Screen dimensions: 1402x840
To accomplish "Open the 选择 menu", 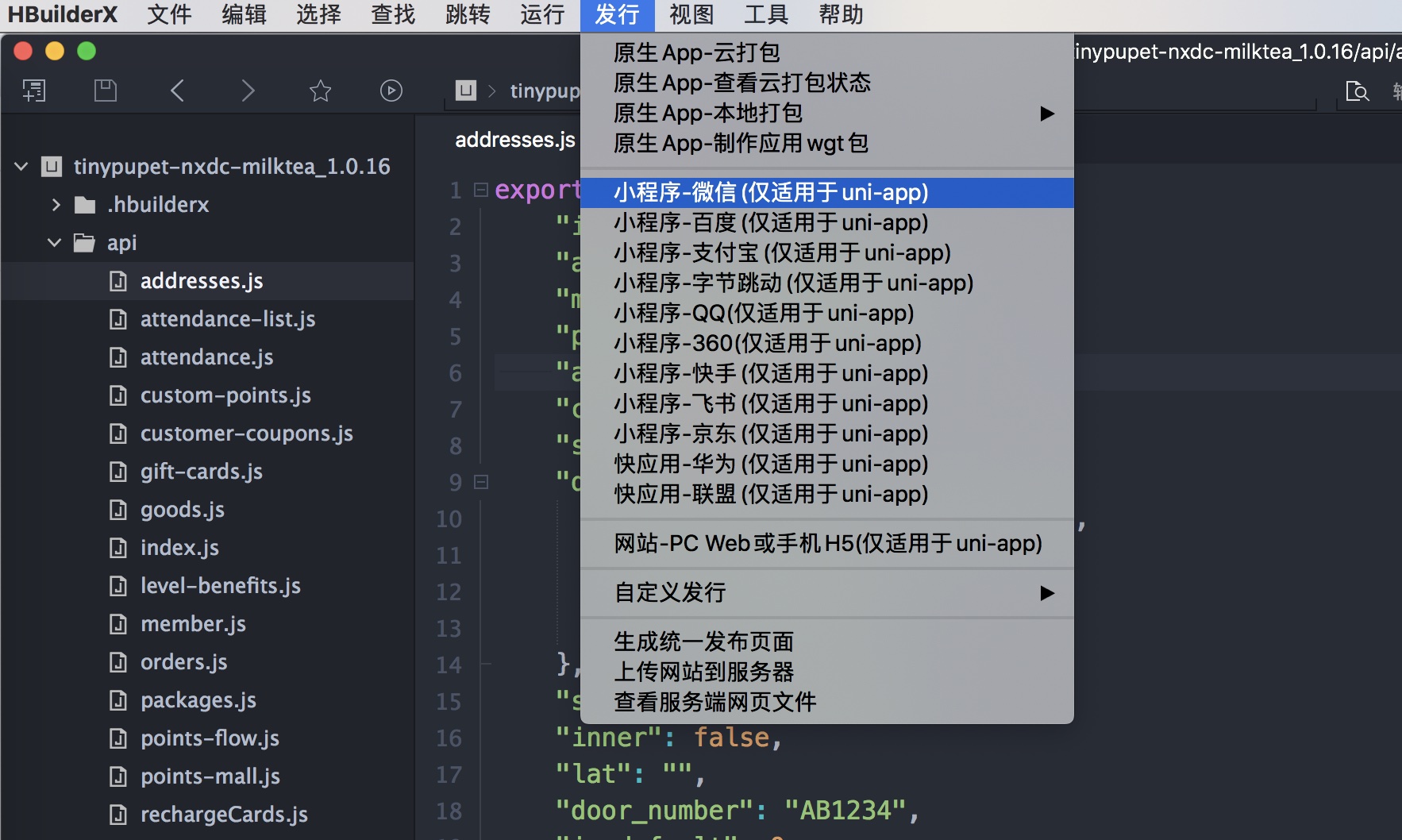I will coord(318,15).
